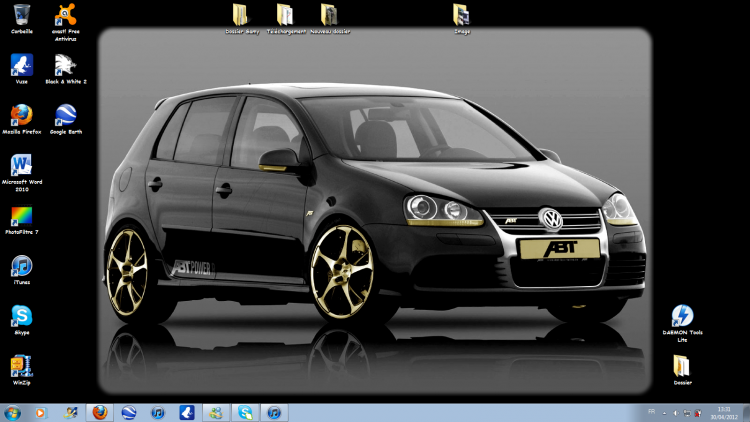Launch the PhotoFiltre 7 desktop shortcut
The width and height of the screenshot is (750, 422).
22,220
